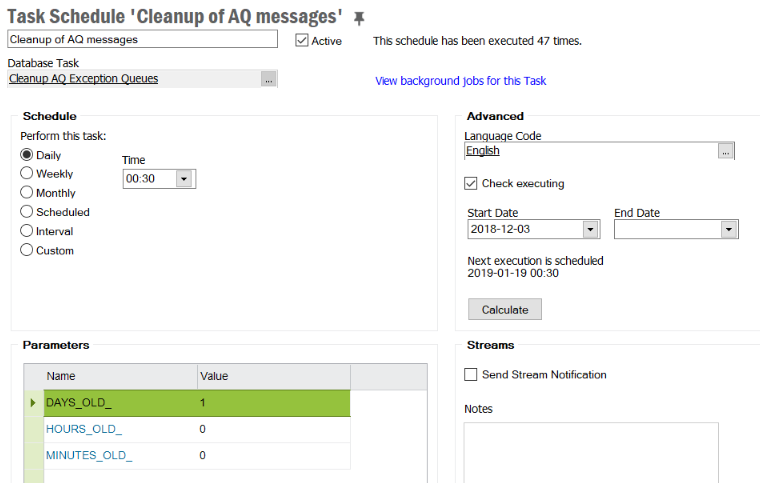This screenshot has height=483, width=760.
Task: Click inside the Notes text area
Action: [590, 450]
